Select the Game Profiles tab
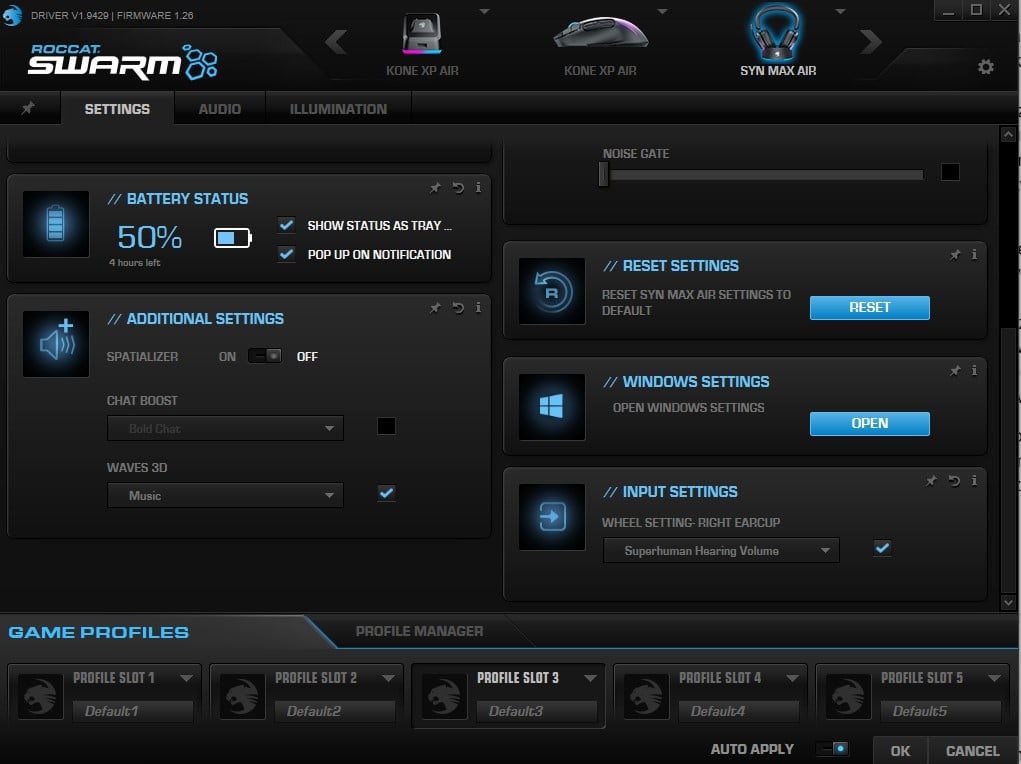Viewport: 1021px width, 764px height. [99, 632]
